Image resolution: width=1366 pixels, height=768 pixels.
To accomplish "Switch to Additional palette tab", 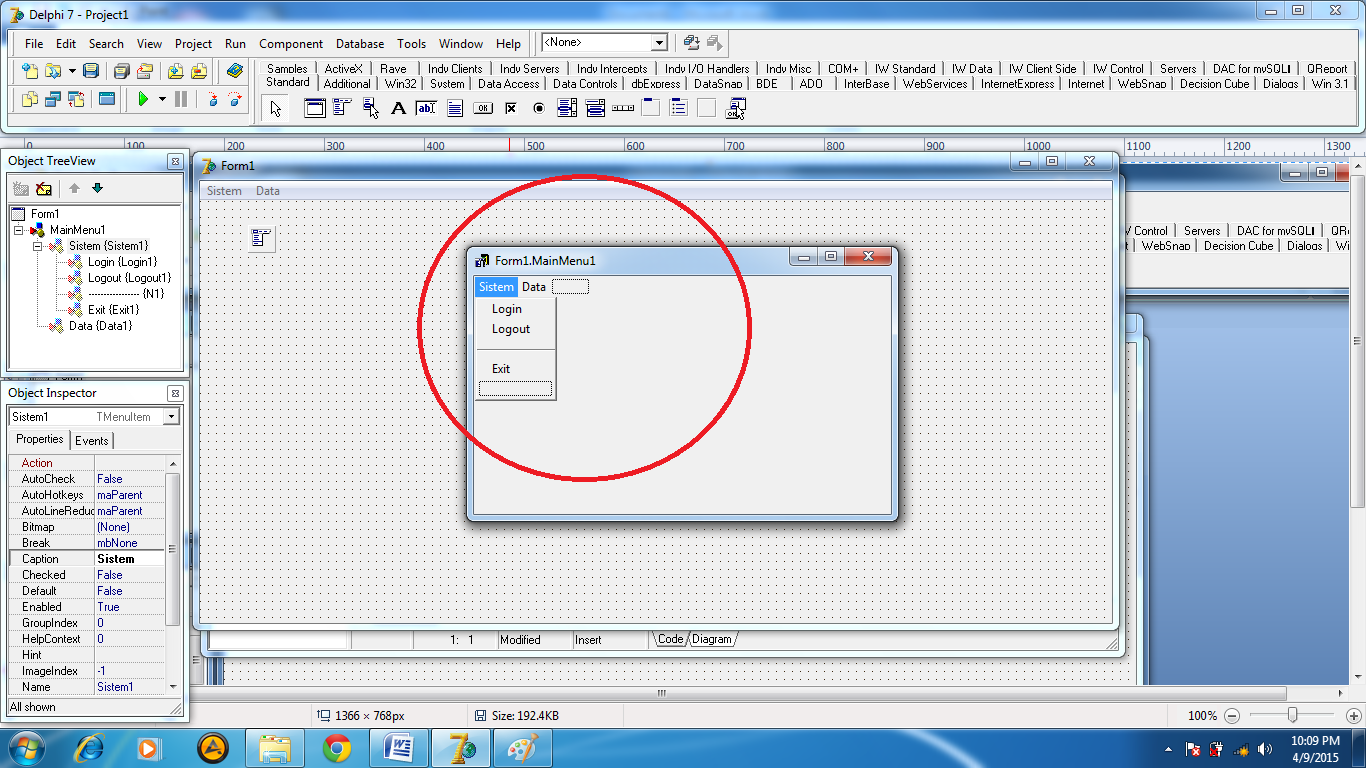I will click(347, 84).
